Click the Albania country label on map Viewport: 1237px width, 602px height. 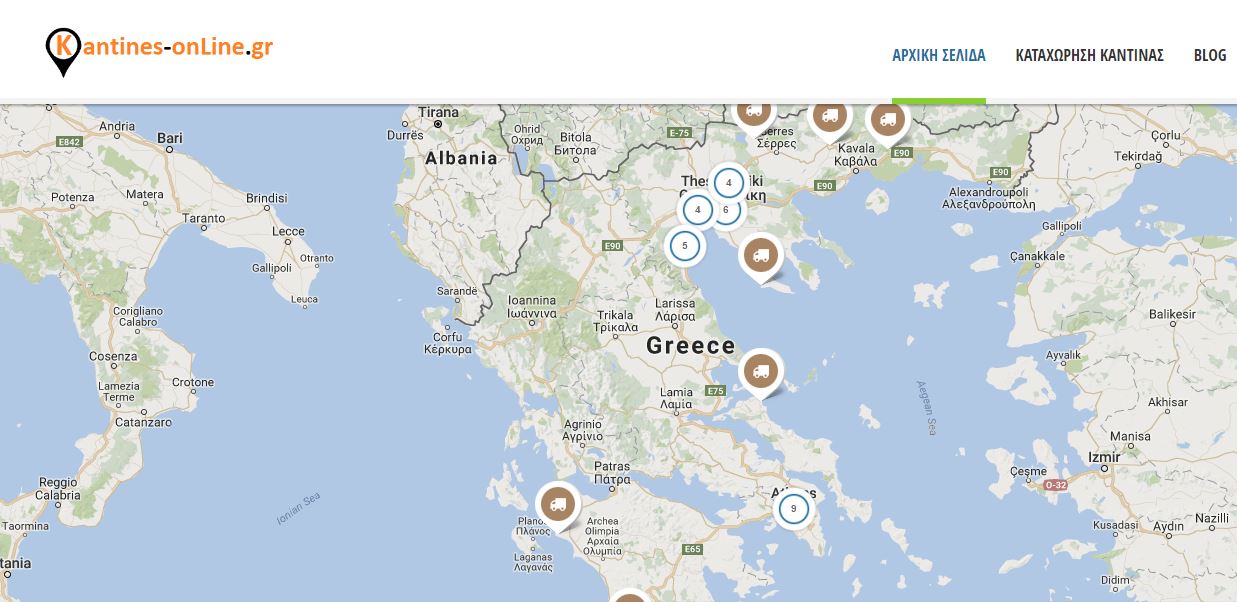(x=461, y=158)
